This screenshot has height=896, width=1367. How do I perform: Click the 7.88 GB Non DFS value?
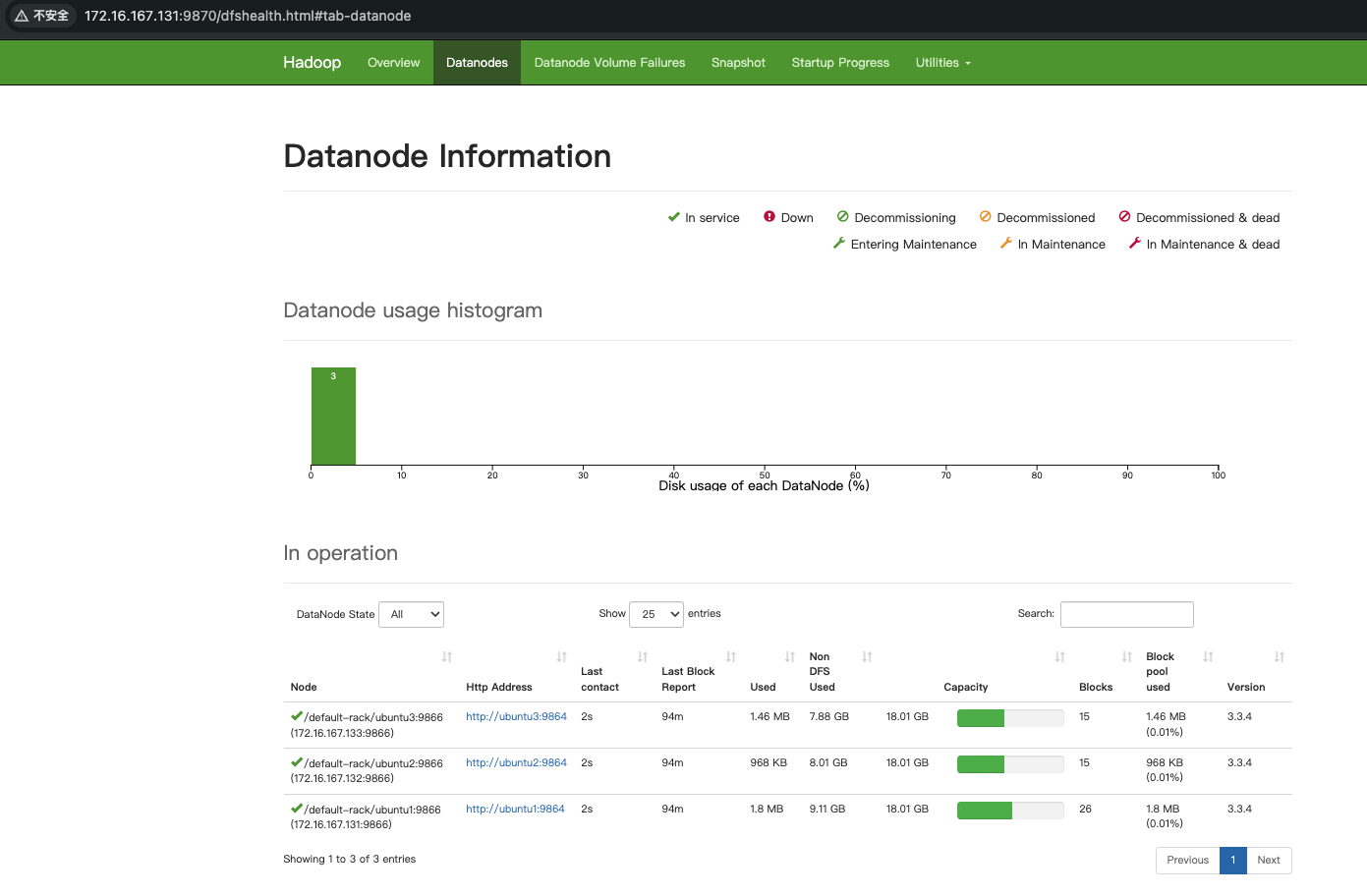(x=828, y=716)
